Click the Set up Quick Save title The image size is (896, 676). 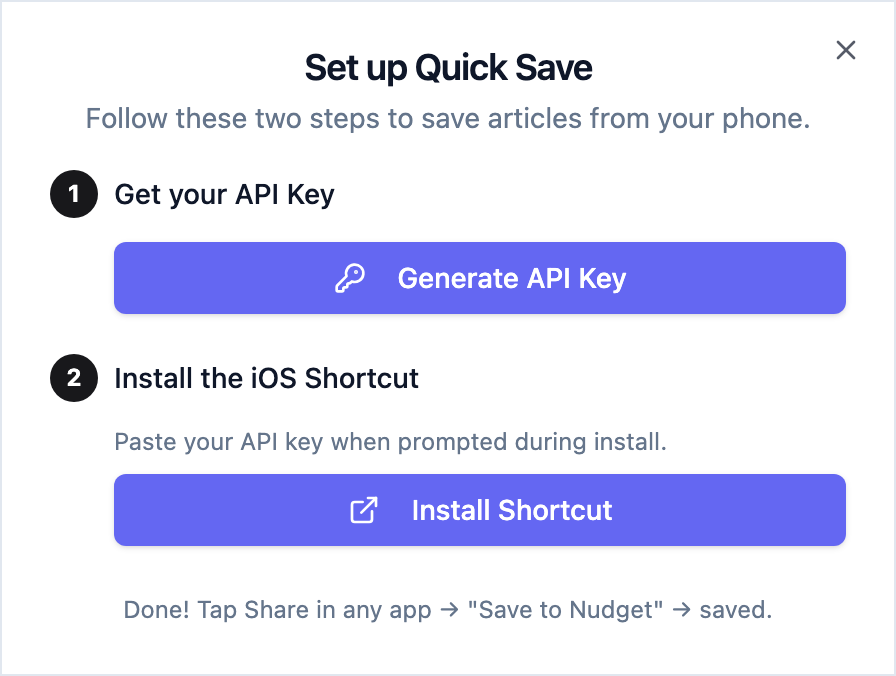(448, 68)
